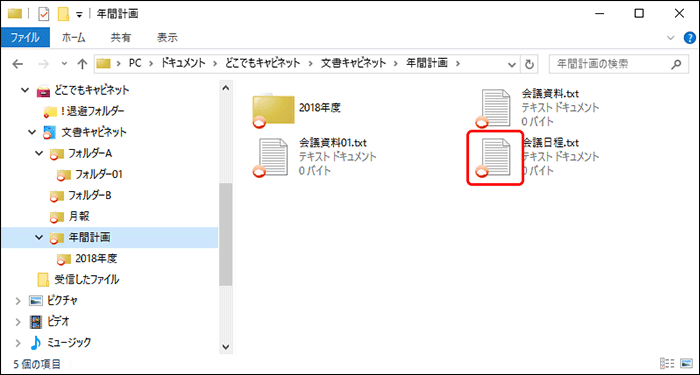Screen dimensions: 700x375
Task: Select the 会議日程.txt file icon
Action: coord(494,157)
